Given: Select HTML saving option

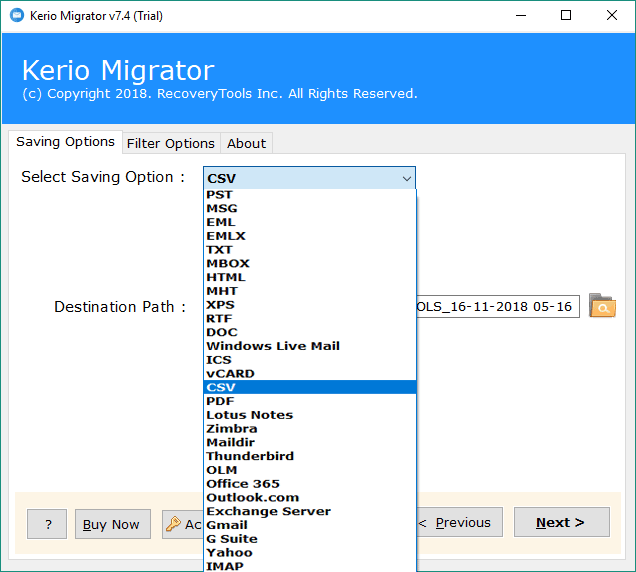Looking at the screenshot, I should [310, 277].
